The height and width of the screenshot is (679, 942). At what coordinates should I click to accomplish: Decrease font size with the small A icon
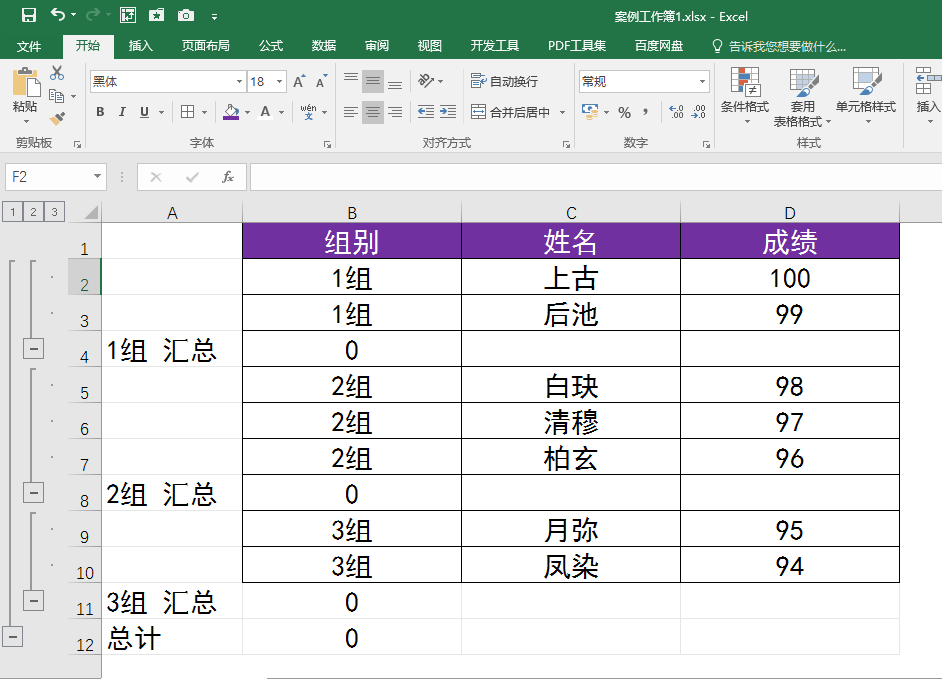[x=321, y=82]
